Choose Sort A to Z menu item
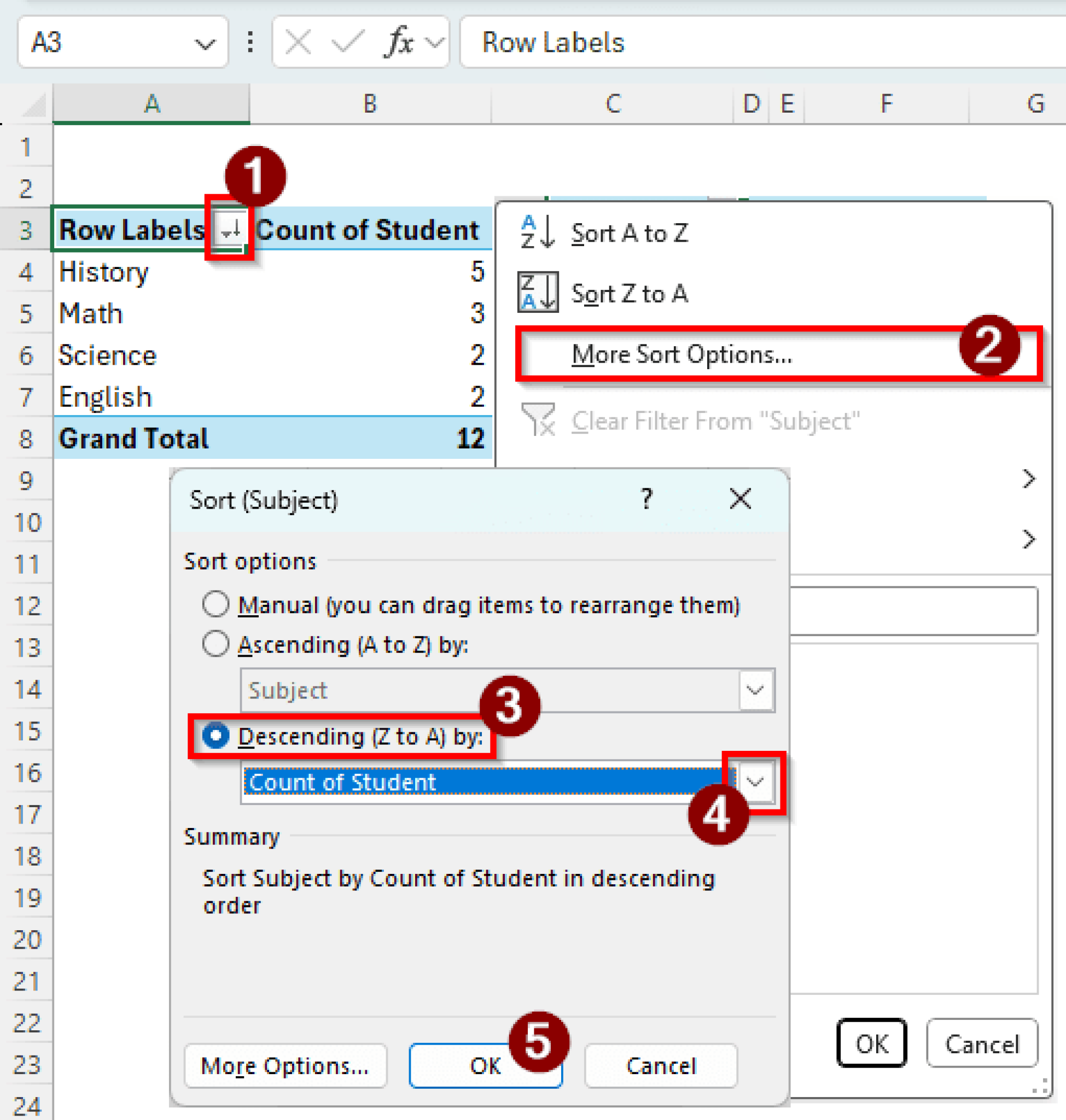Screen dimensions: 1066x1120 coord(629,233)
